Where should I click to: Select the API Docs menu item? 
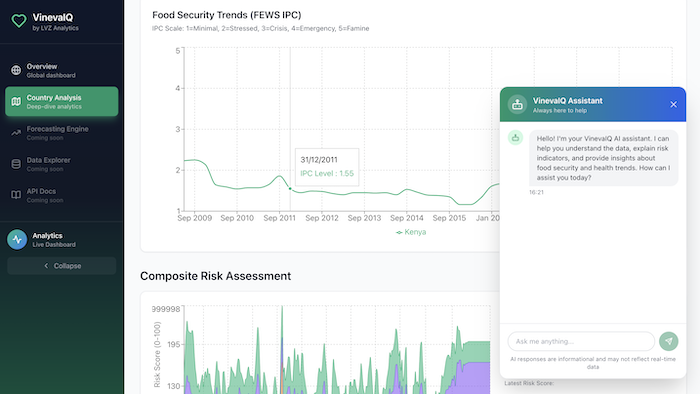[62, 195]
